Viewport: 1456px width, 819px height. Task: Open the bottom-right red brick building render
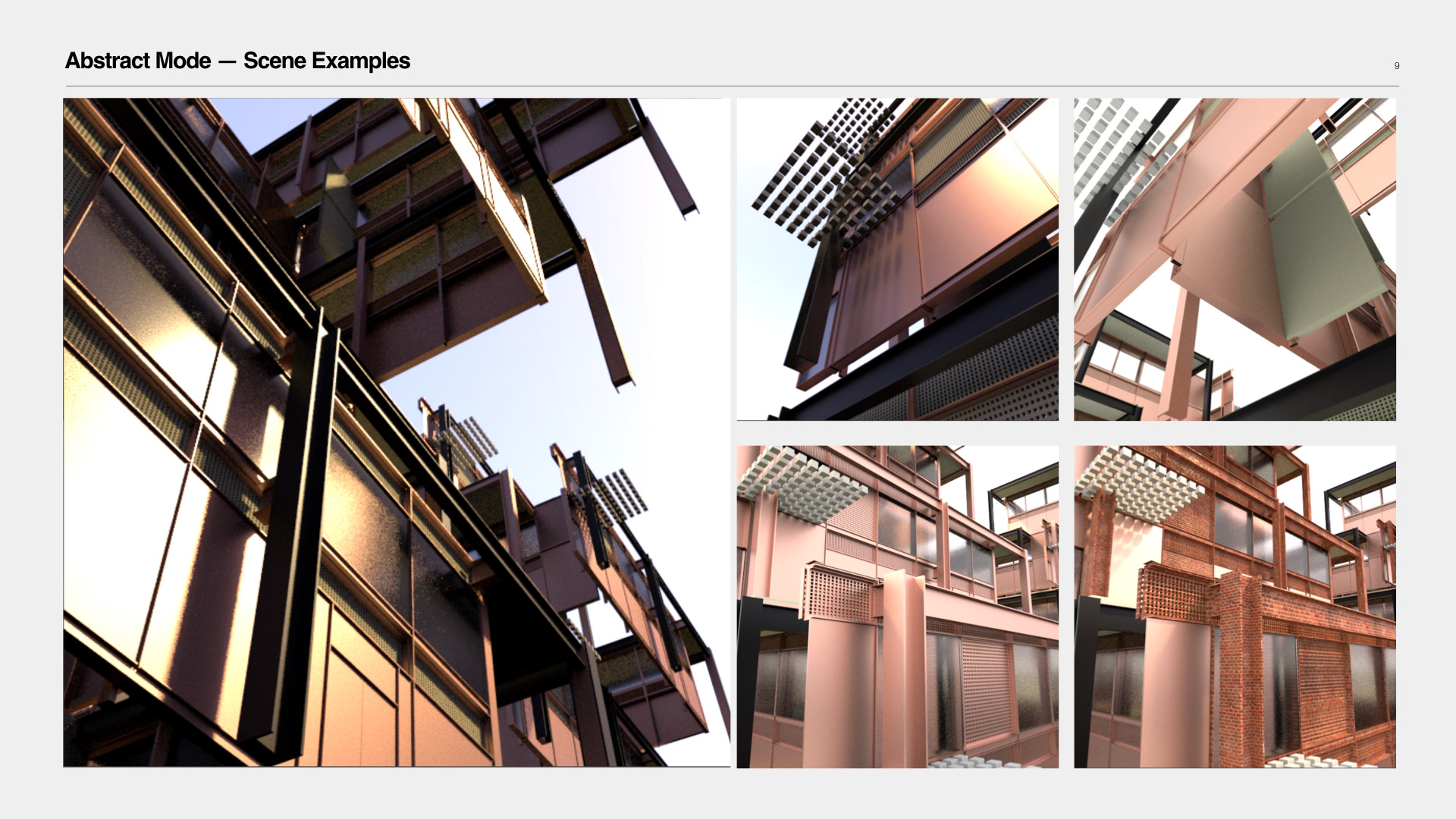tap(1235, 607)
